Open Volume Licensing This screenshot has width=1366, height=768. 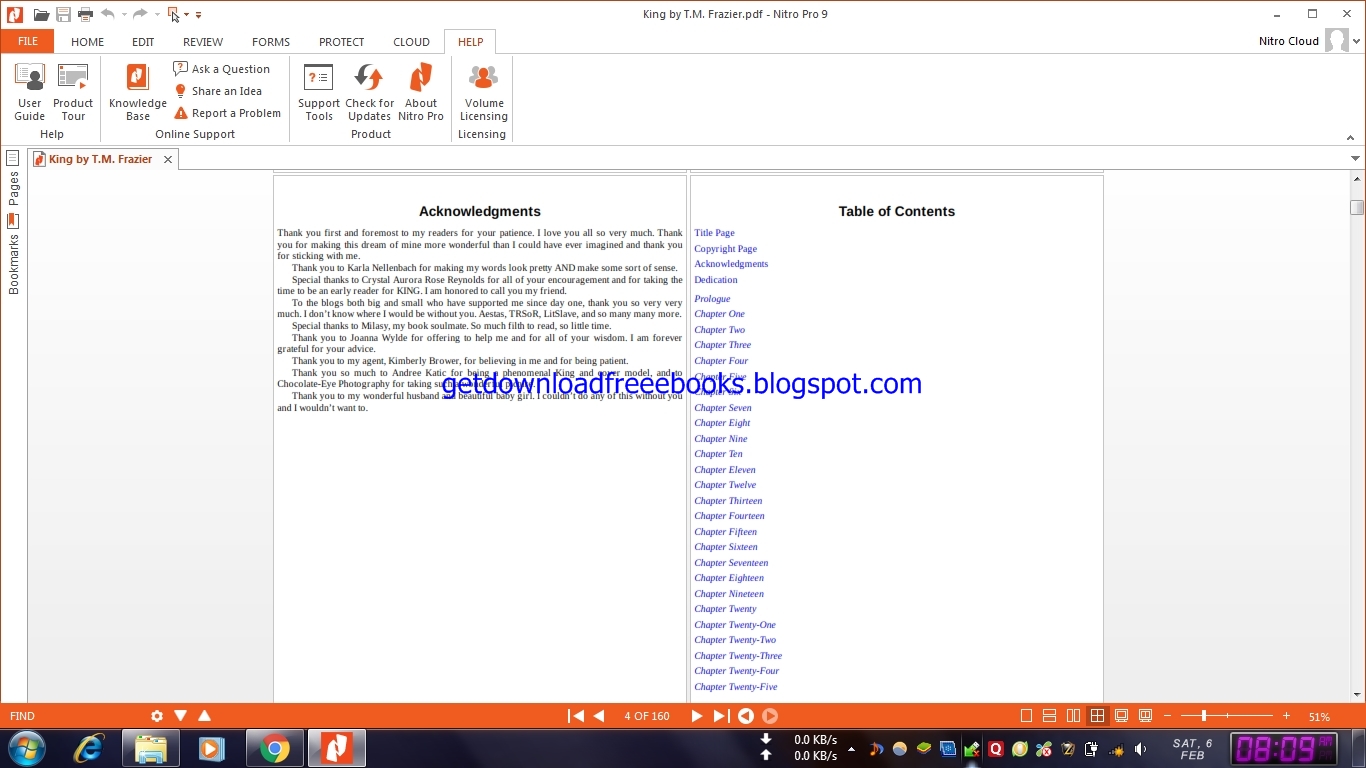click(x=484, y=92)
